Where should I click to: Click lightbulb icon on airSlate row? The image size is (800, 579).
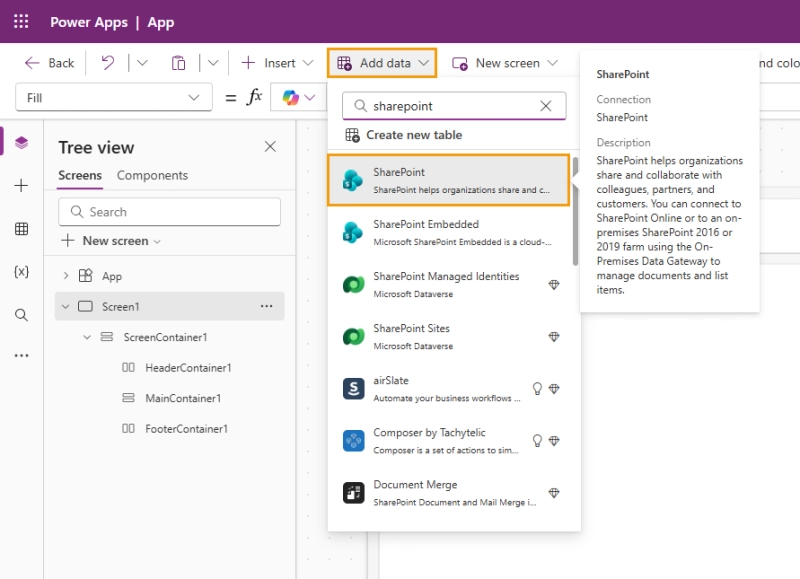pos(537,389)
